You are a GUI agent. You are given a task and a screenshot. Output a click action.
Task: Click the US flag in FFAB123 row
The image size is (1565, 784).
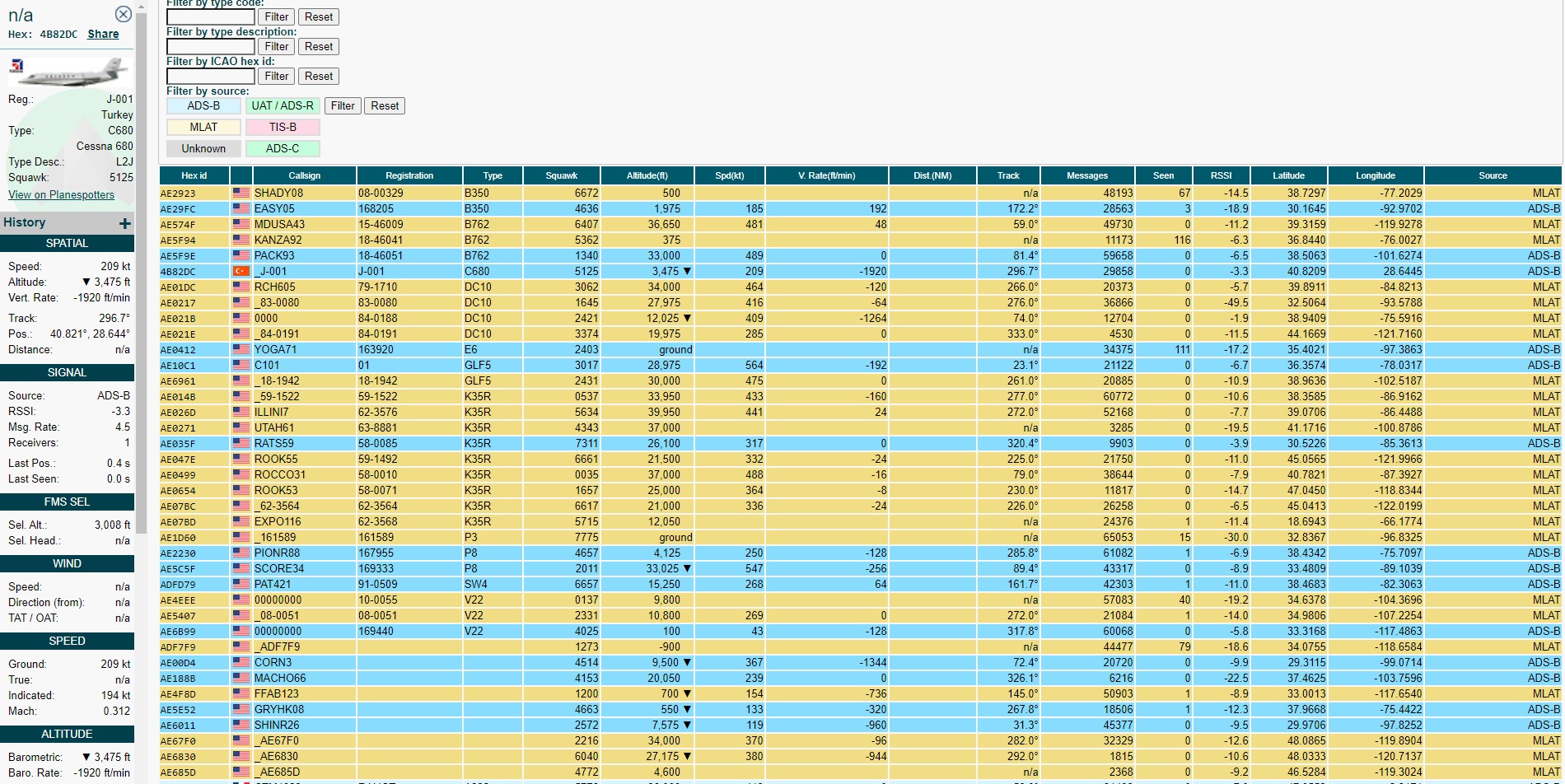coord(241,693)
